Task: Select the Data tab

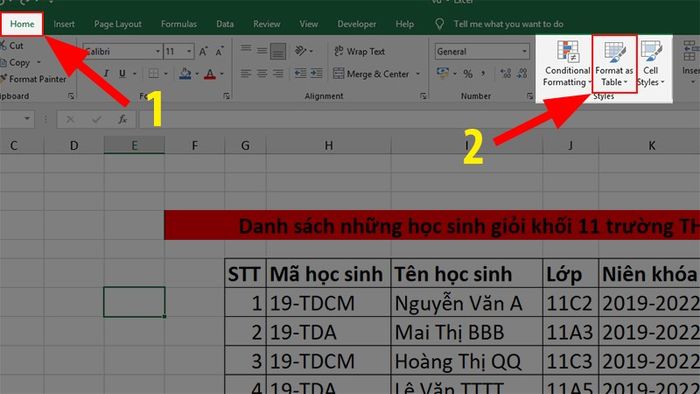Action: click(x=225, y=24)
